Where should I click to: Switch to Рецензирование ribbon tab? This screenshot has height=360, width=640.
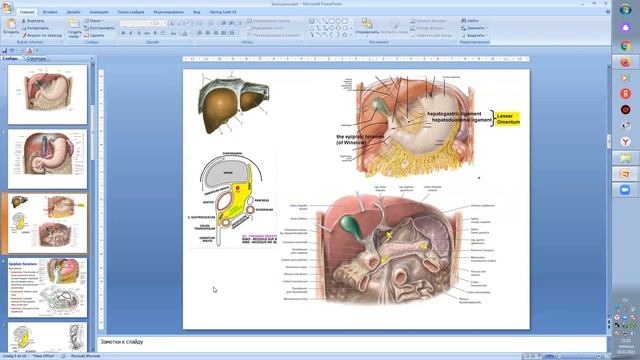point(169,12)
